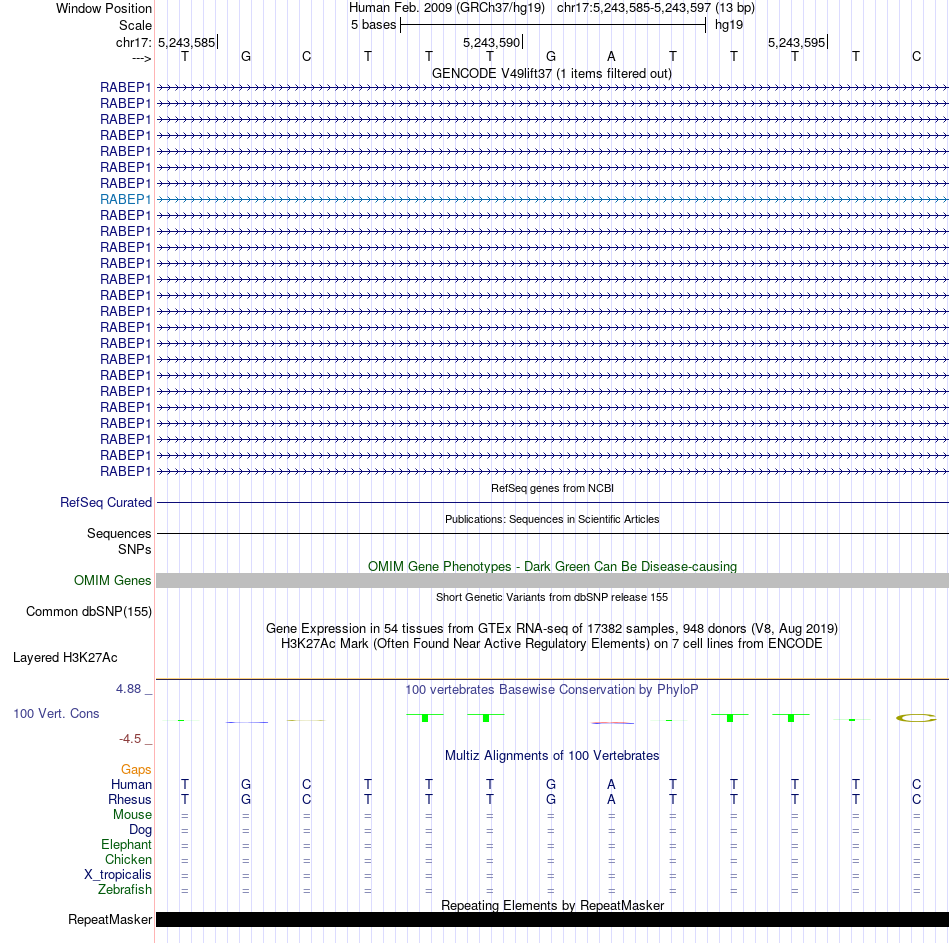Select the Rhesus species row label
This screenshot has width=950, height=943.
pos(130,800)
